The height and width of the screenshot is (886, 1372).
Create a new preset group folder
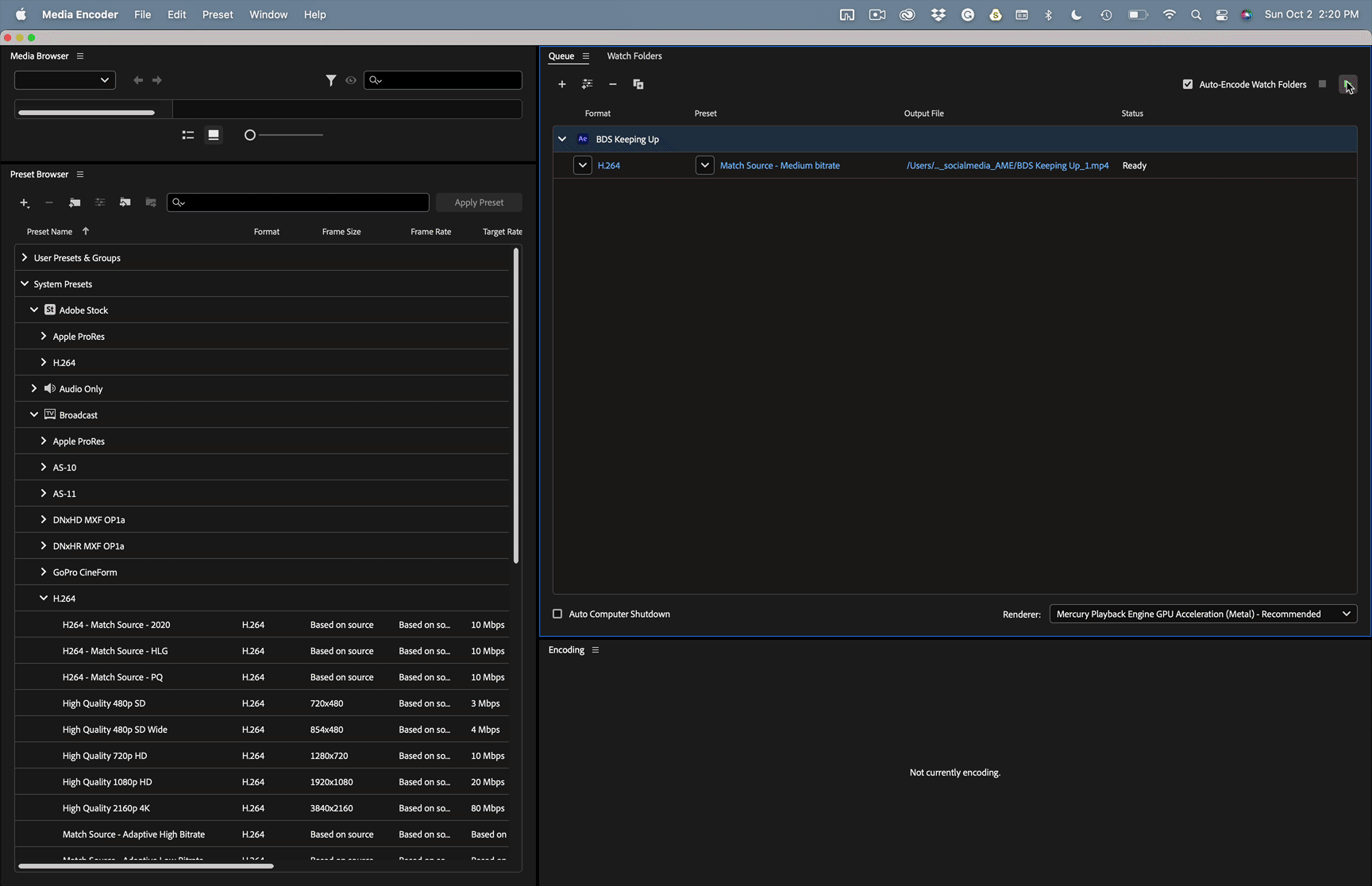[75, 202]
